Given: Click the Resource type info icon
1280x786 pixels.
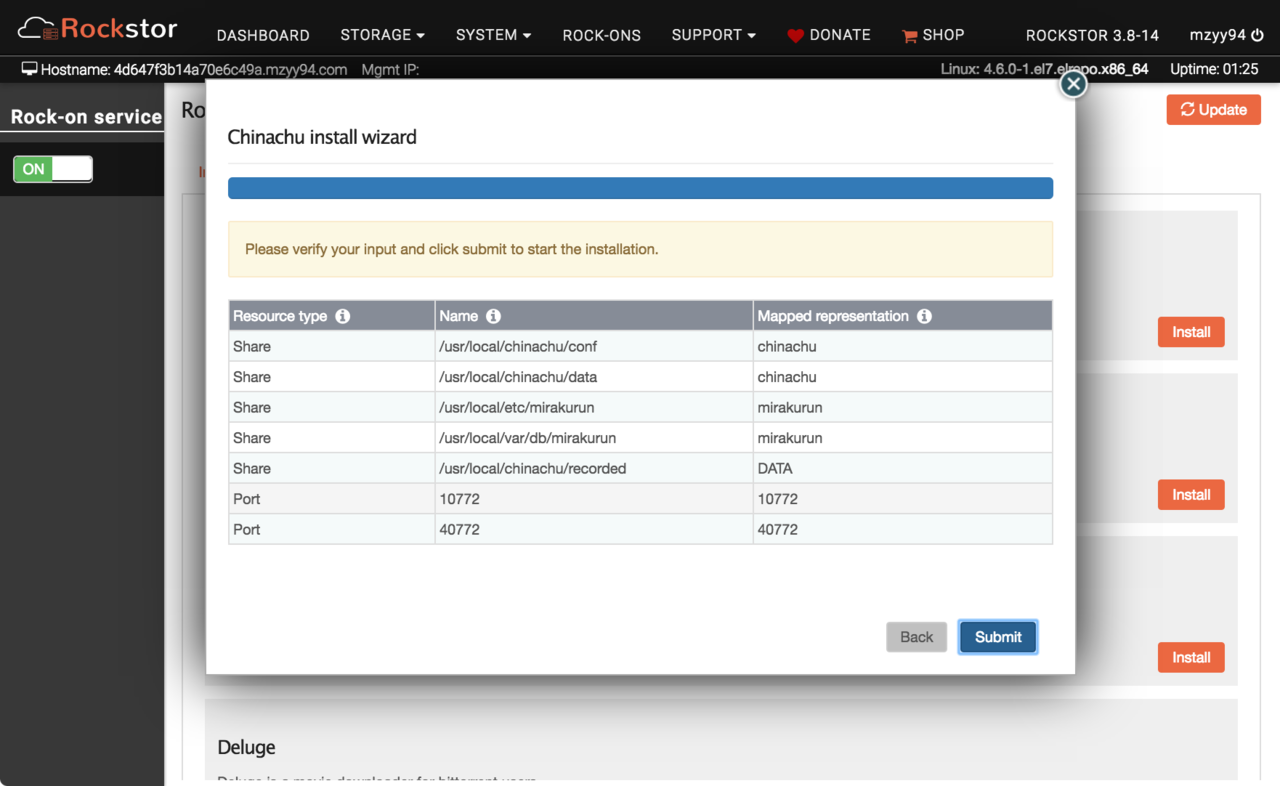Looking at the screenshot, I should pos(343,316).
